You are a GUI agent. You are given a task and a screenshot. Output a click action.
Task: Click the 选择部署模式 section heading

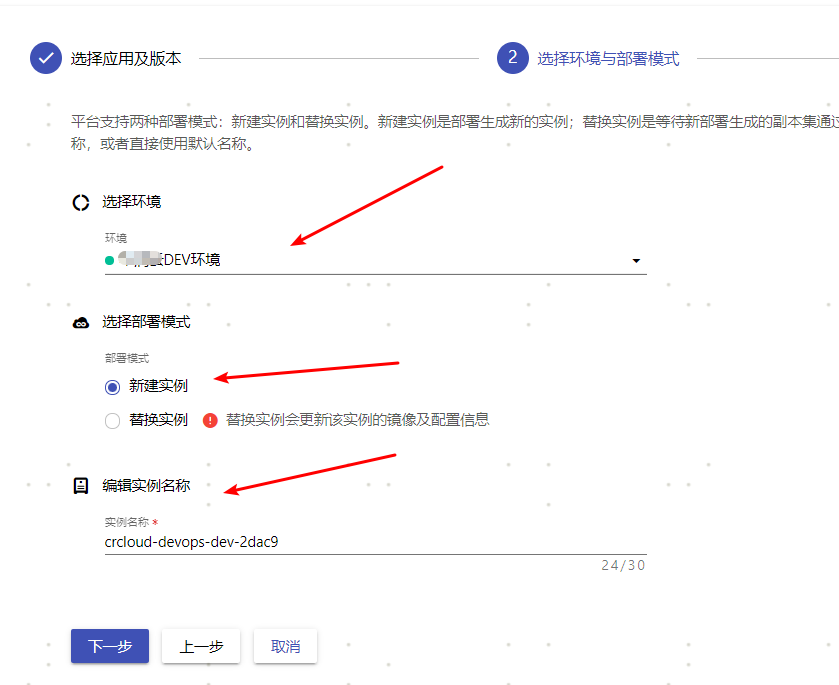pos(146,322)
